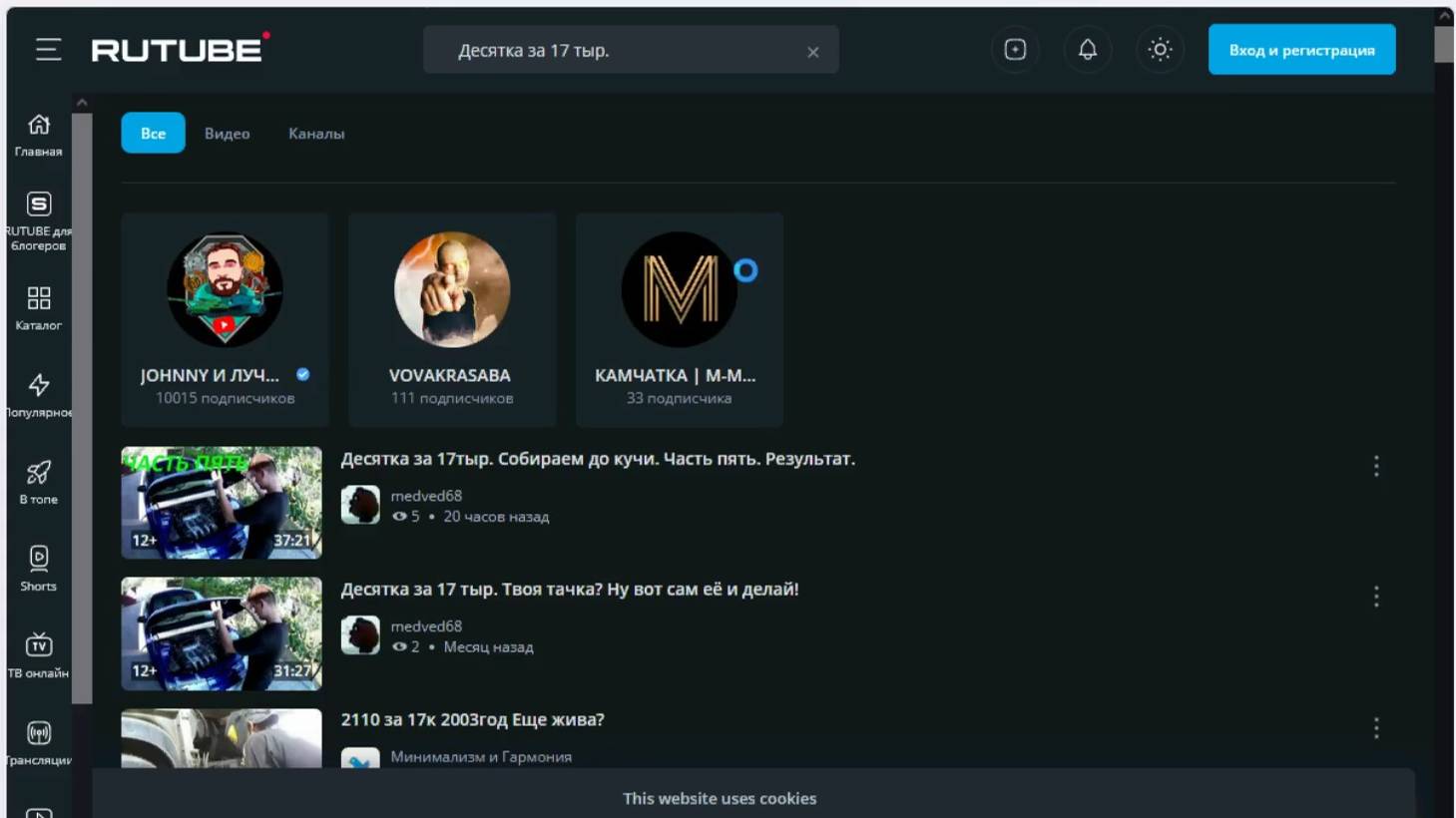
Task: Open ТВ онлайн in the sidebar
Action: [38, 655]
